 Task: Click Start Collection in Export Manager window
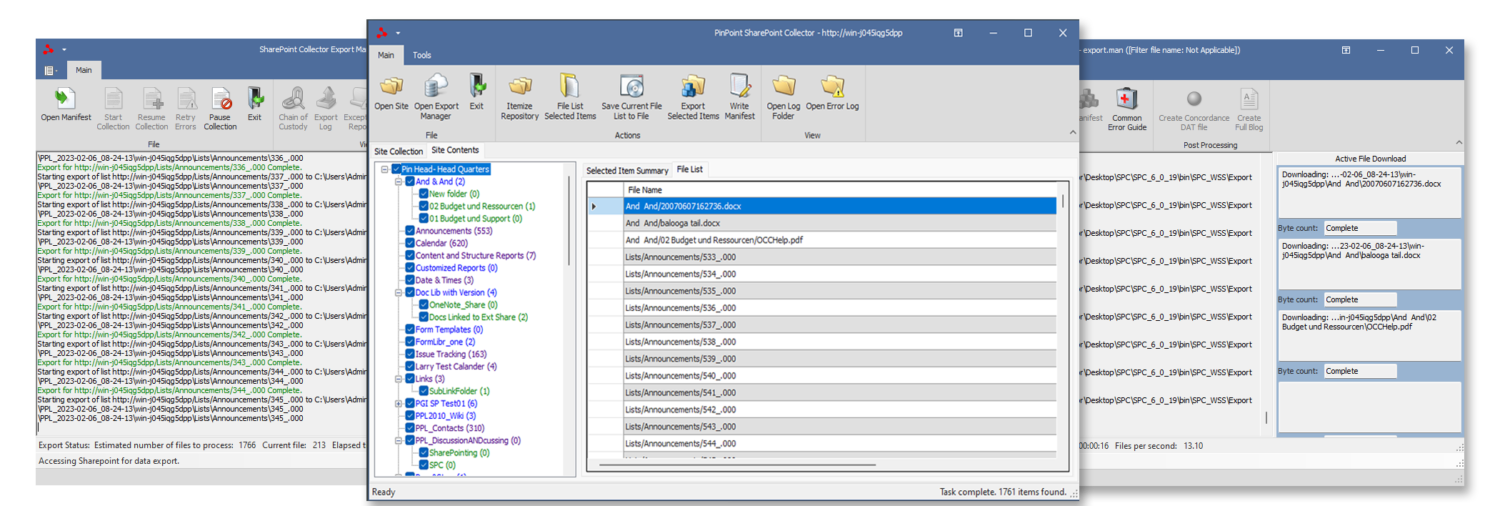(x=113, y=109)
